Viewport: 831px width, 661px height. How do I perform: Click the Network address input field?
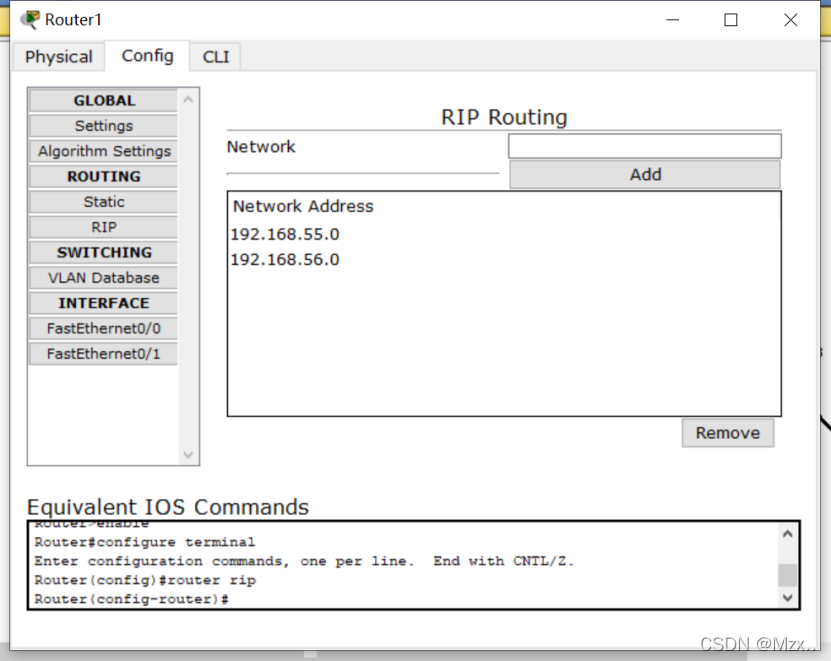point(644,147)
